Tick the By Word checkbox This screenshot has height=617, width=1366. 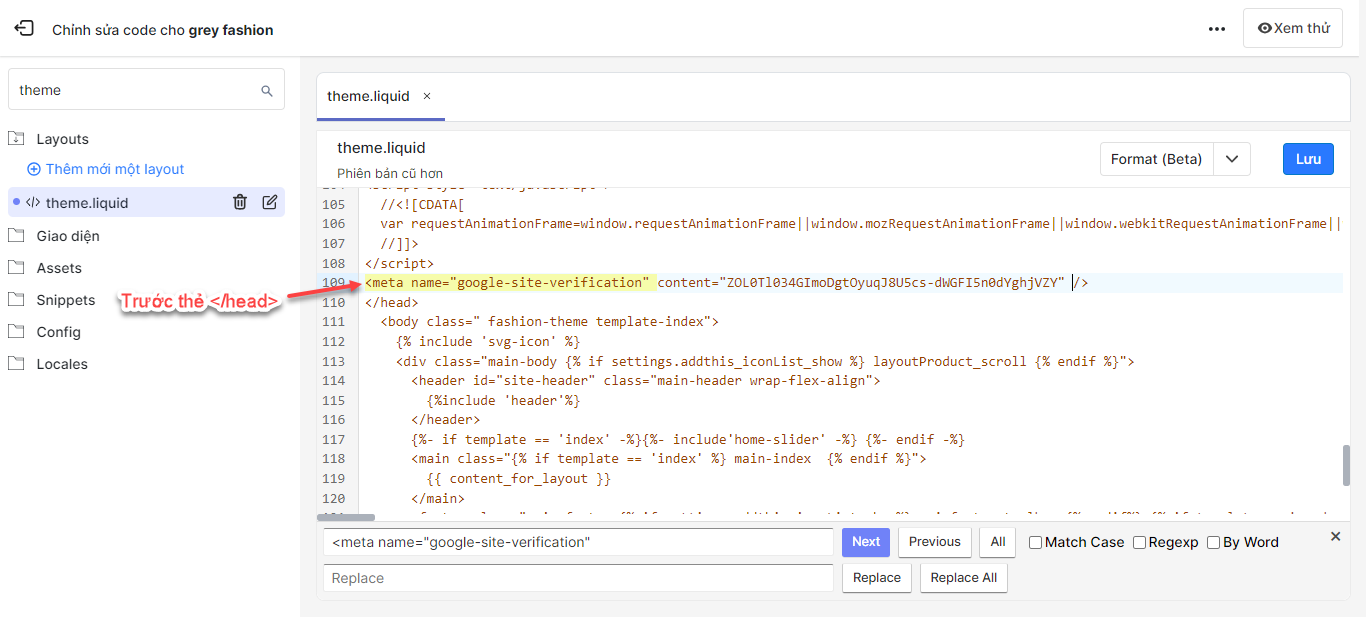(1214, 542)
